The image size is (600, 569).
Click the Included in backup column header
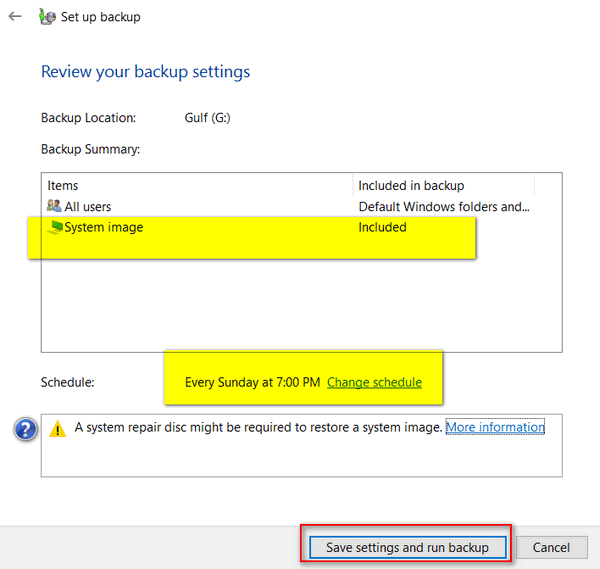pyautogui.click(x=444, y=186)
